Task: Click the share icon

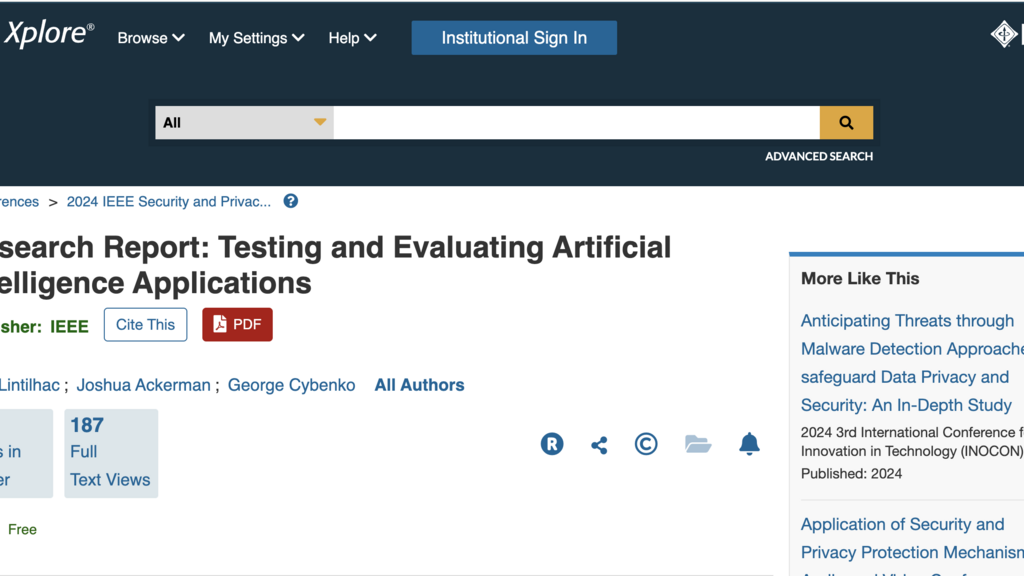Action: pos(599,444)
